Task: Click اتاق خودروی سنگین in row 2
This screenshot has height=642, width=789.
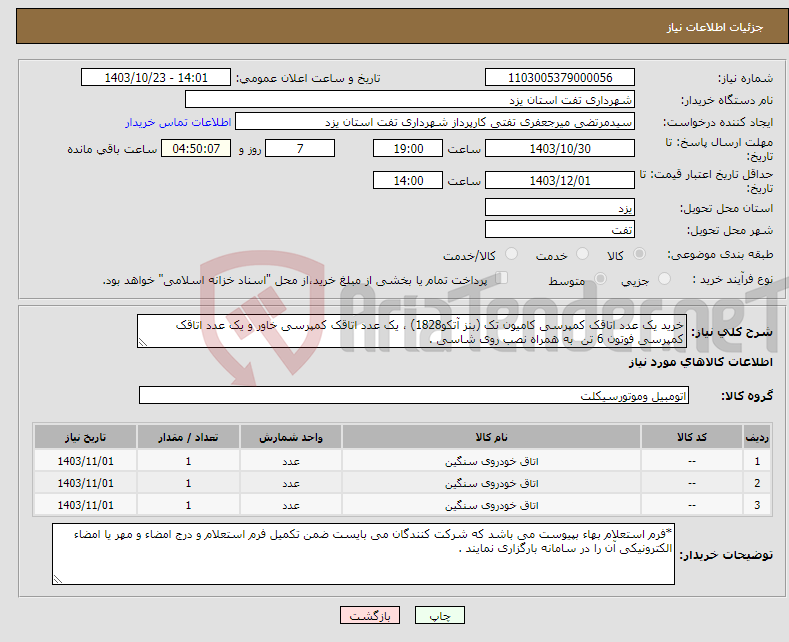Action: click(491, 484)
